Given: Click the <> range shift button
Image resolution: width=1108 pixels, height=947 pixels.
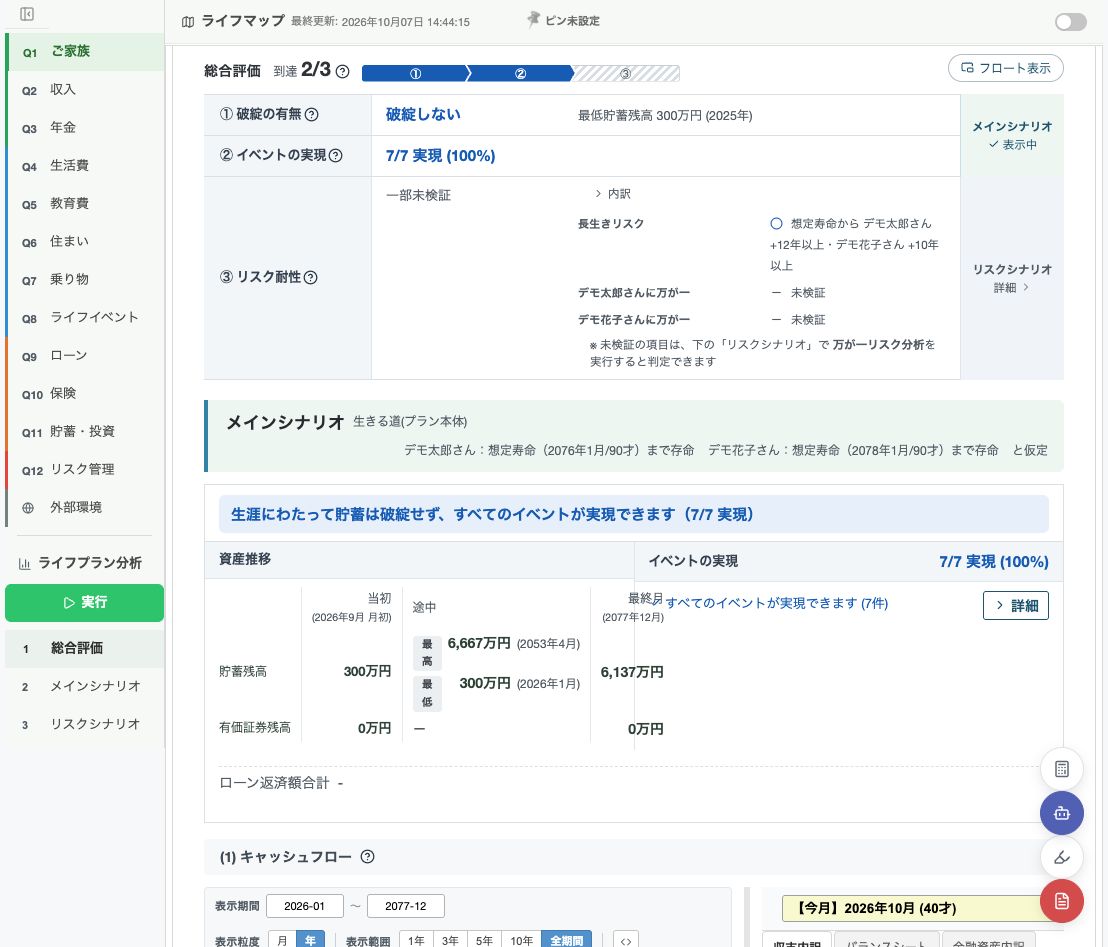Looking at the screenshot, I should pos(625,940).
